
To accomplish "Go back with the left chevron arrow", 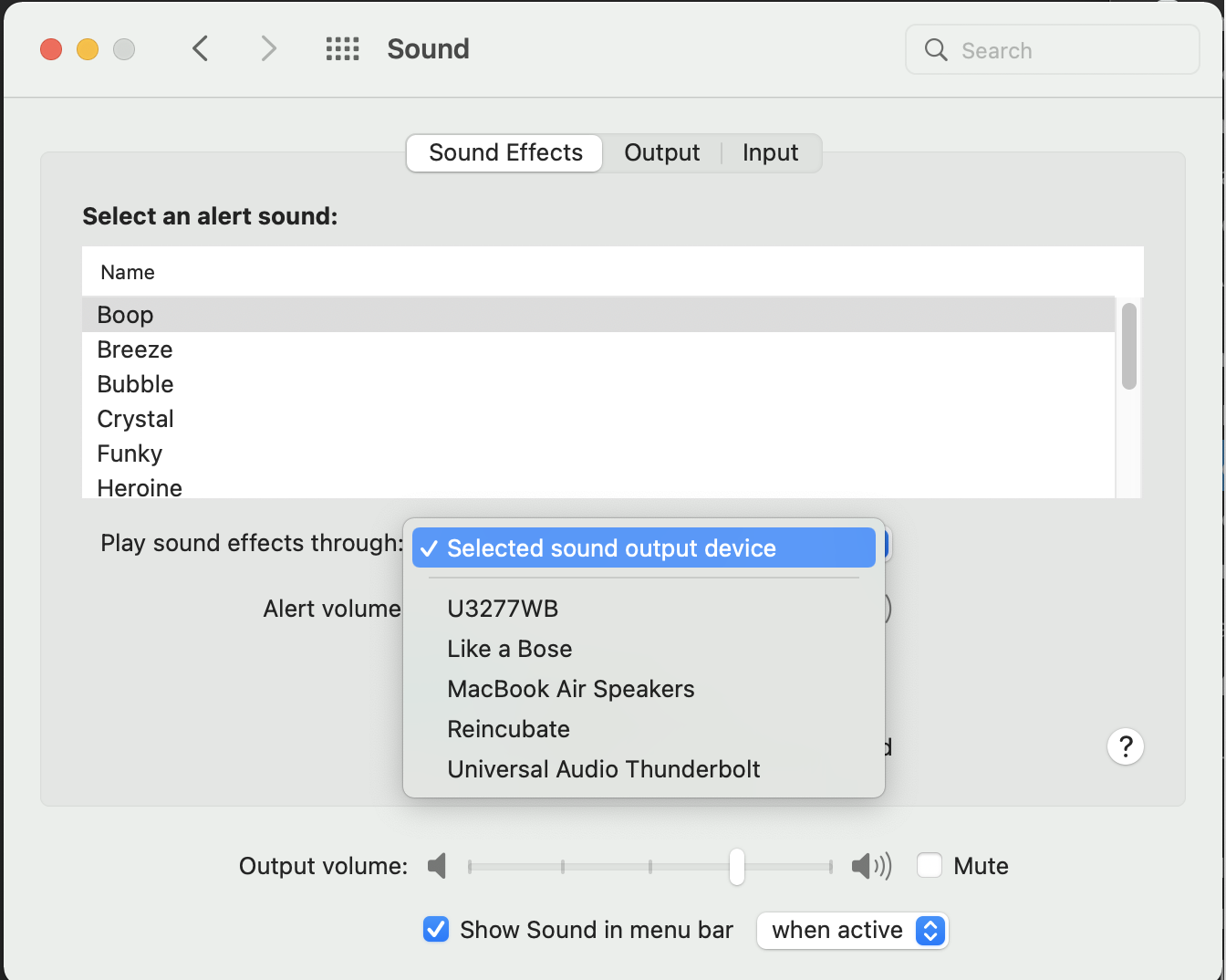I will point(201,48).
